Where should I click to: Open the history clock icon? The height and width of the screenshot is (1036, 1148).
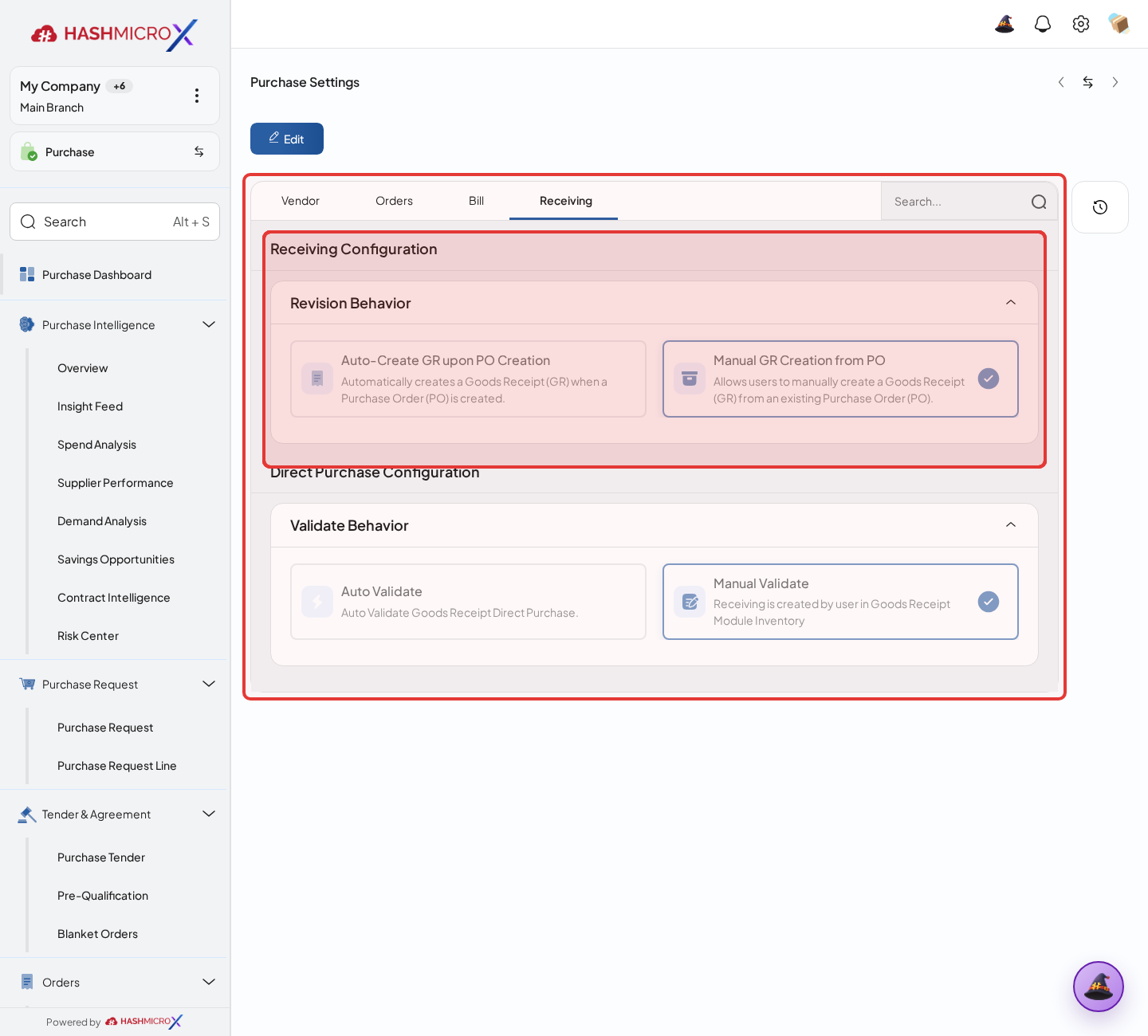1100,207
